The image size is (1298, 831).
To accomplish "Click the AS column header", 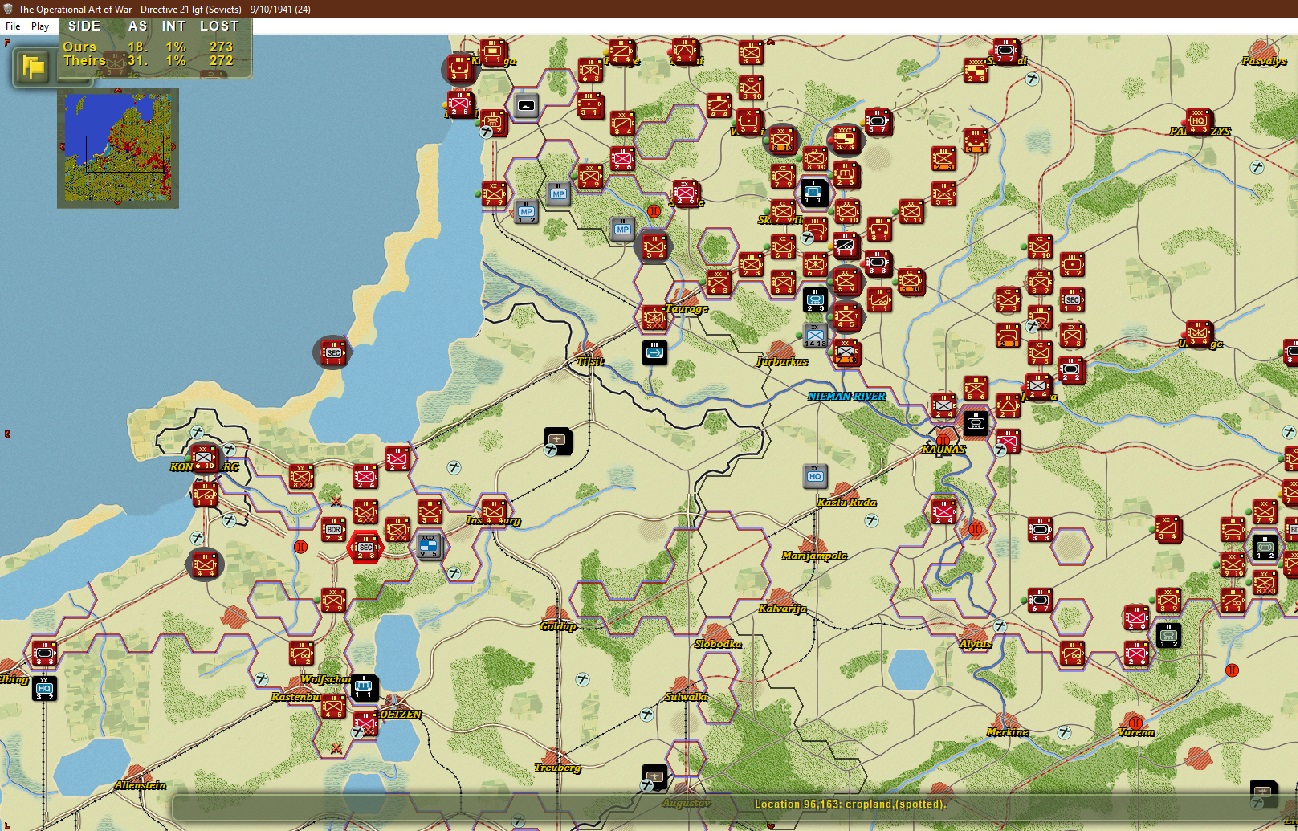I will click(x=138, y=26).
